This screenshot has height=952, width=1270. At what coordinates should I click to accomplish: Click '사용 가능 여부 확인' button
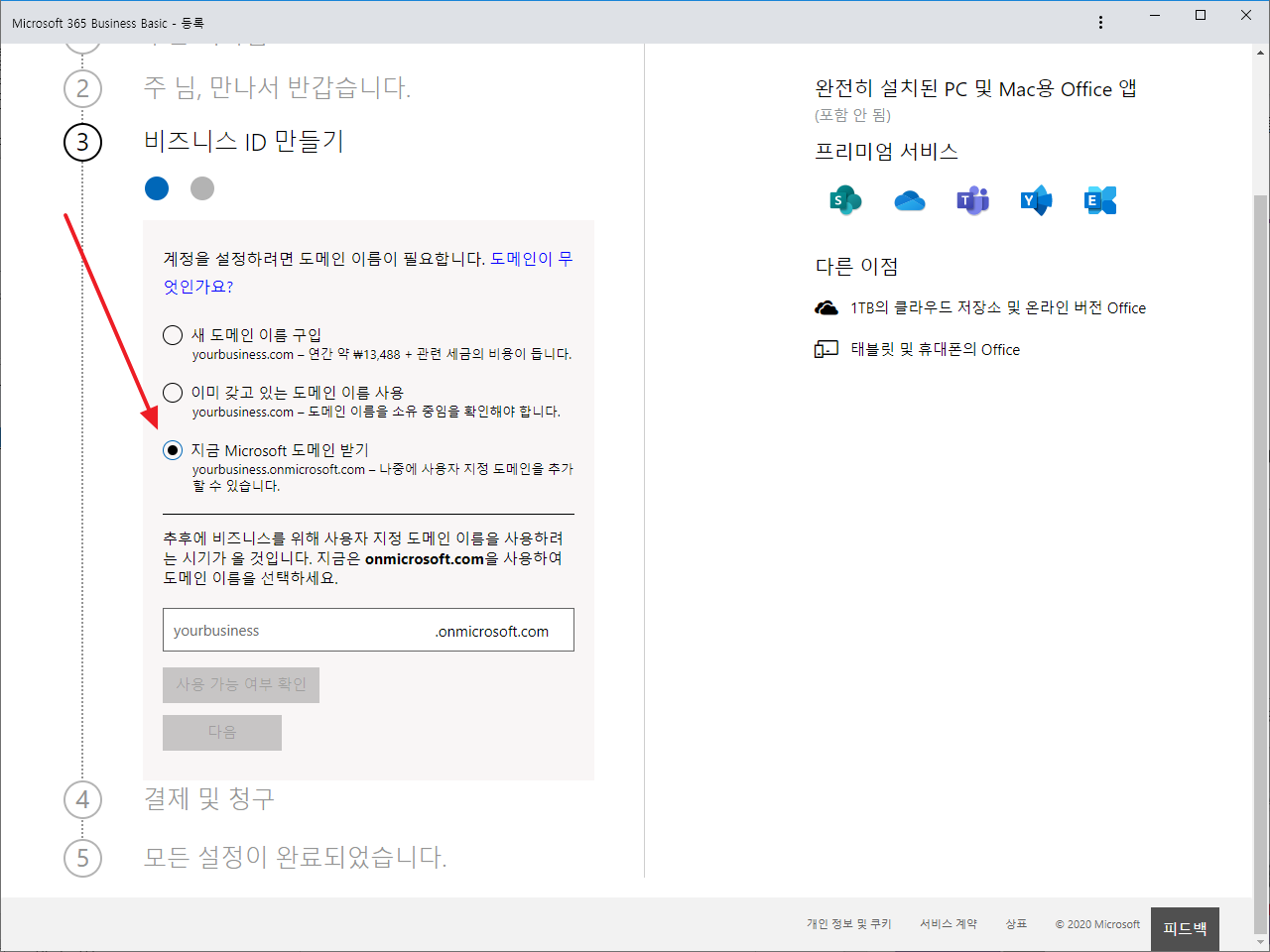241,685
